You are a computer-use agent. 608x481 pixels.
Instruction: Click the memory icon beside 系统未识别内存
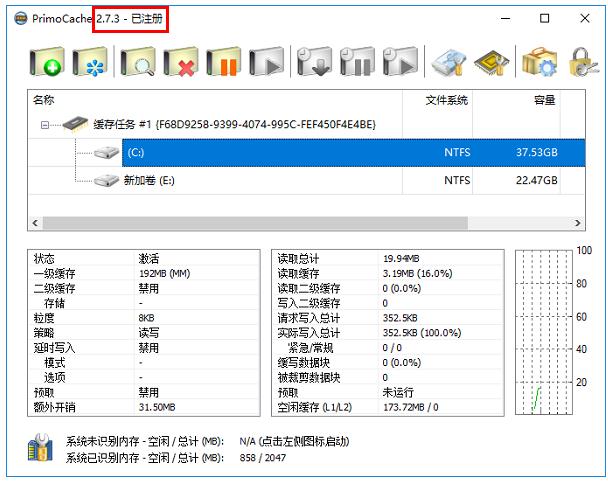tap(41, 449)
